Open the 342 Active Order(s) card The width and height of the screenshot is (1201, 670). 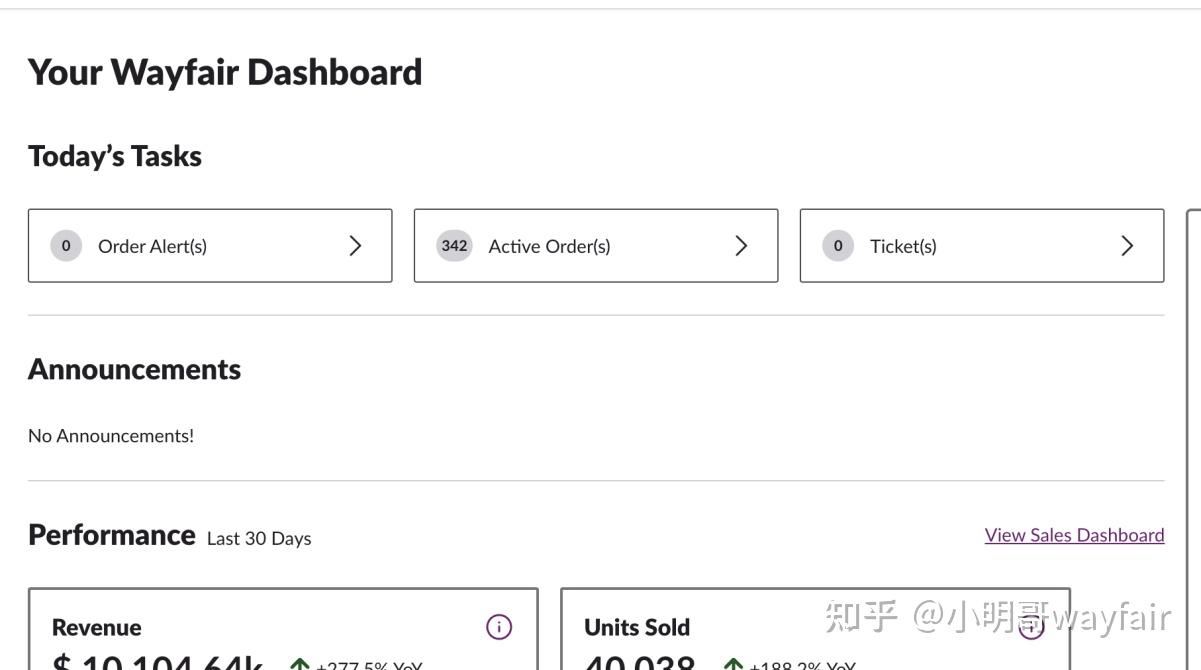pos(596,246)
